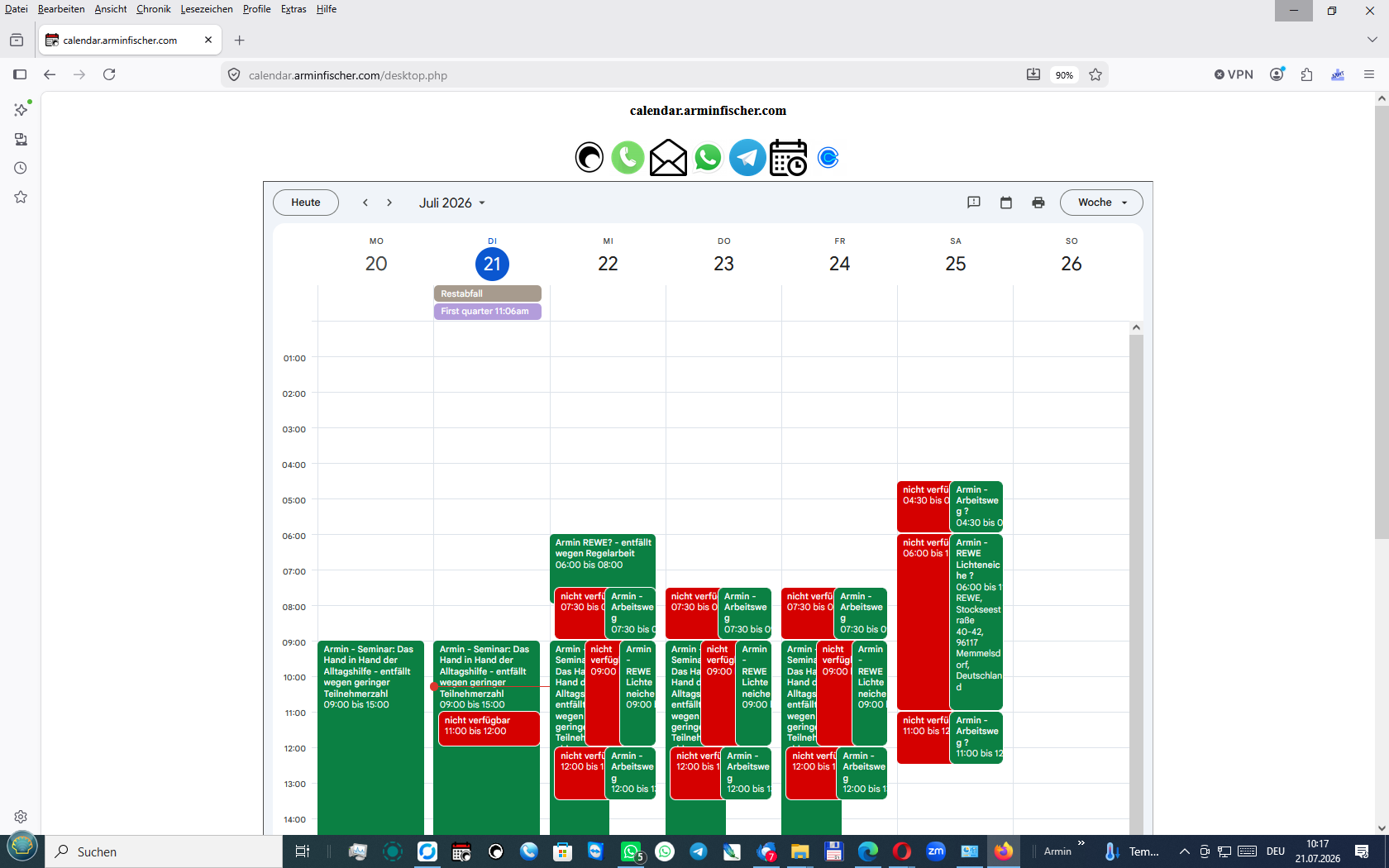Click the 90% zoom level indicator
The height and width of the screenshot is (868, 1389).
point(1064,74)
